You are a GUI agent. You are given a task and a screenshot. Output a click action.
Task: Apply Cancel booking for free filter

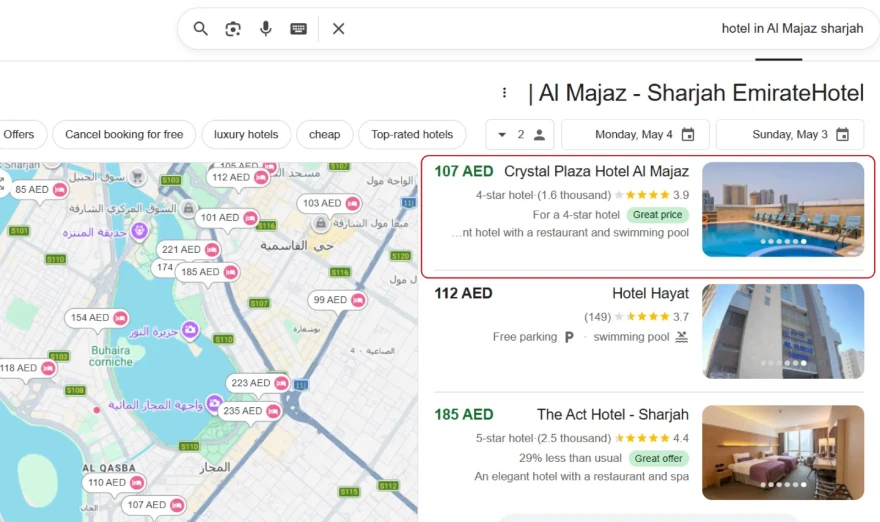pyautogui.click(x=124, y=135)
